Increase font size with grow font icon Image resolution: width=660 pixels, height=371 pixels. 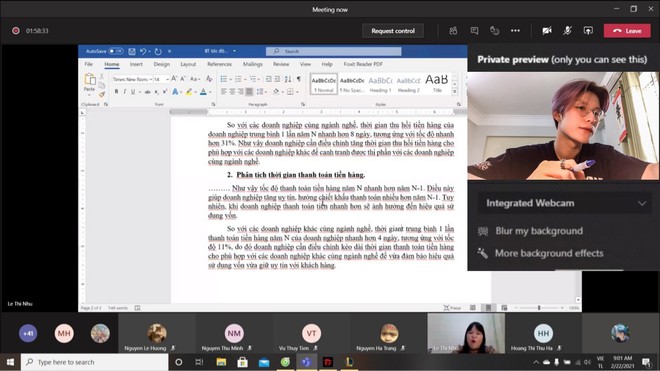174,79
